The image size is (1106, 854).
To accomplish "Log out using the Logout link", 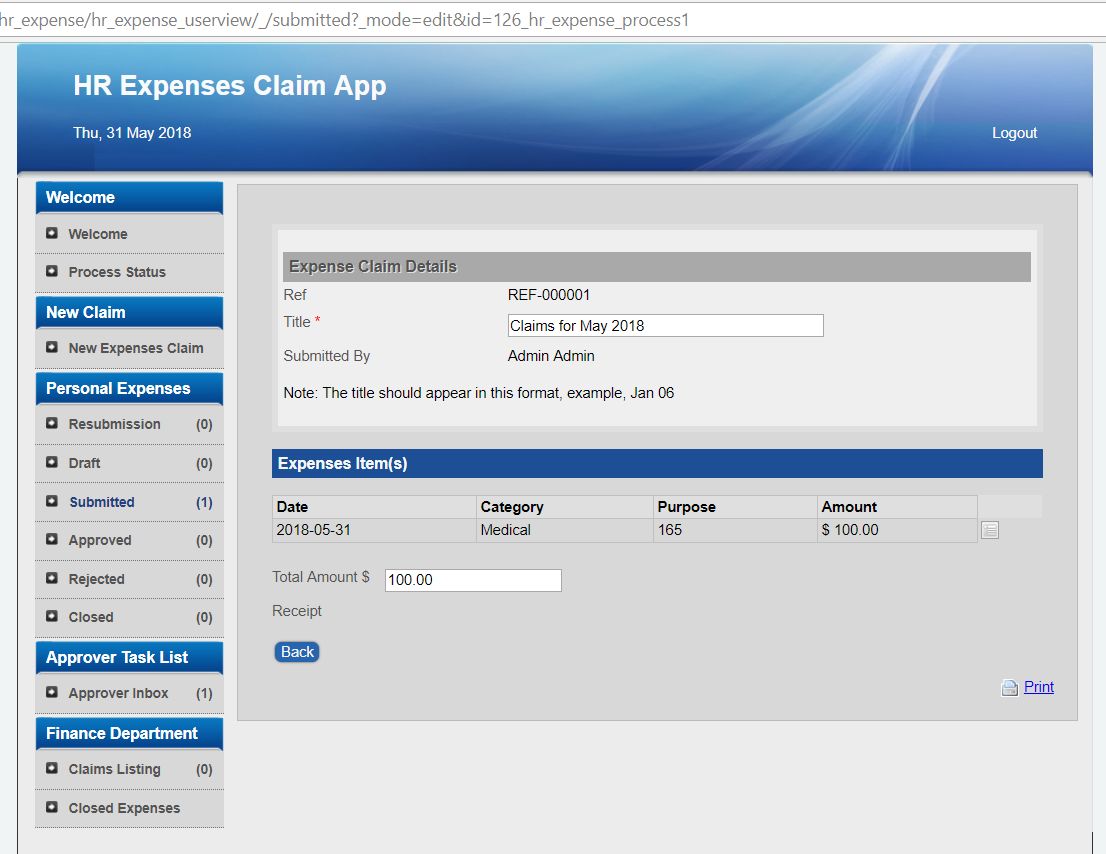I will pos(1014,133).
